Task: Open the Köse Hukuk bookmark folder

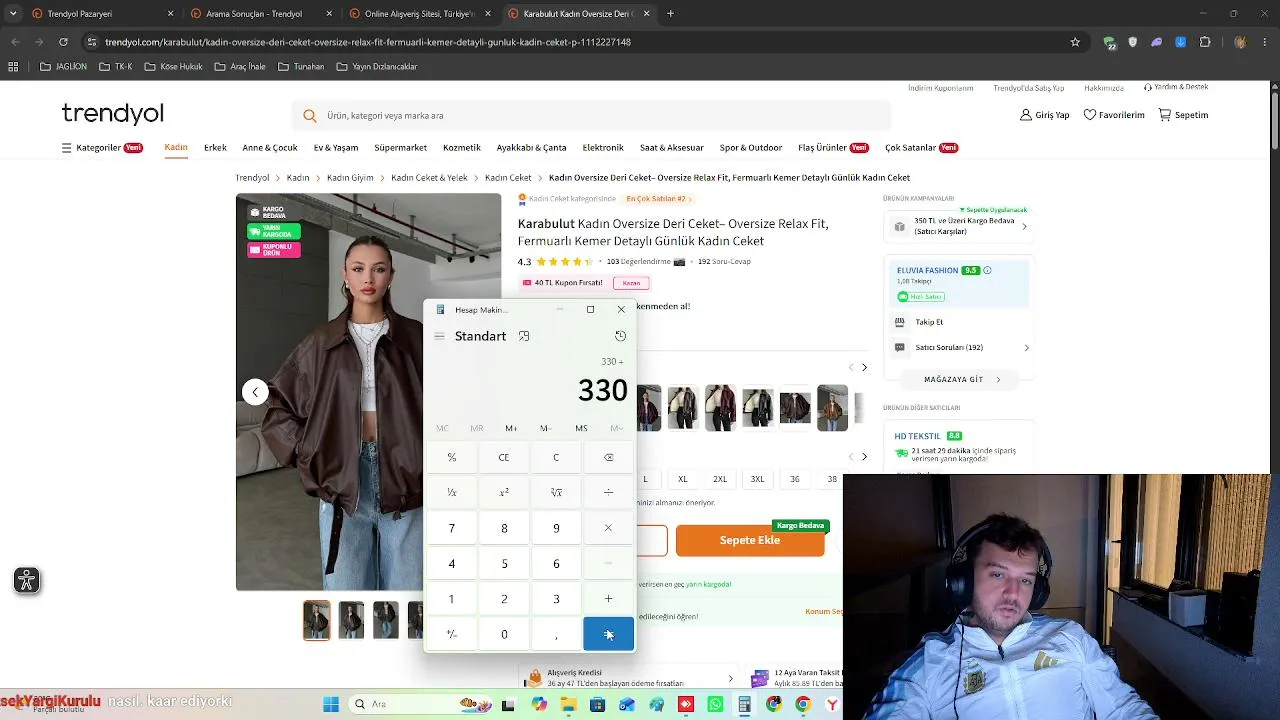Action: point(174,67)
